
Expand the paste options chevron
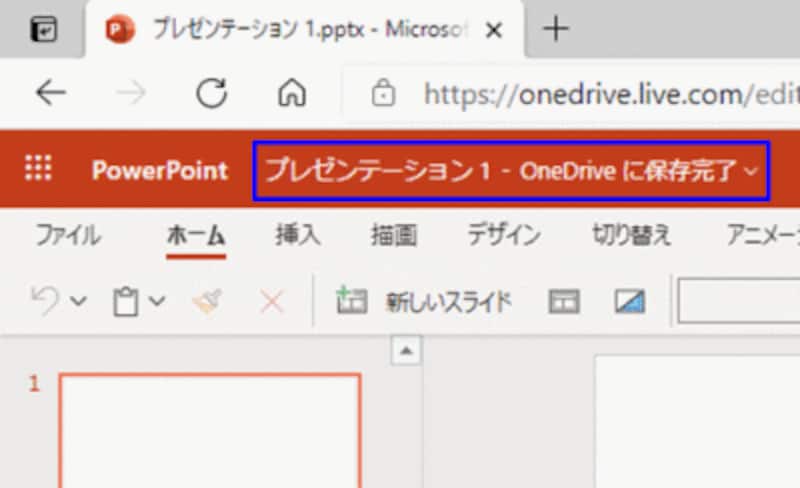coord(157,301)
